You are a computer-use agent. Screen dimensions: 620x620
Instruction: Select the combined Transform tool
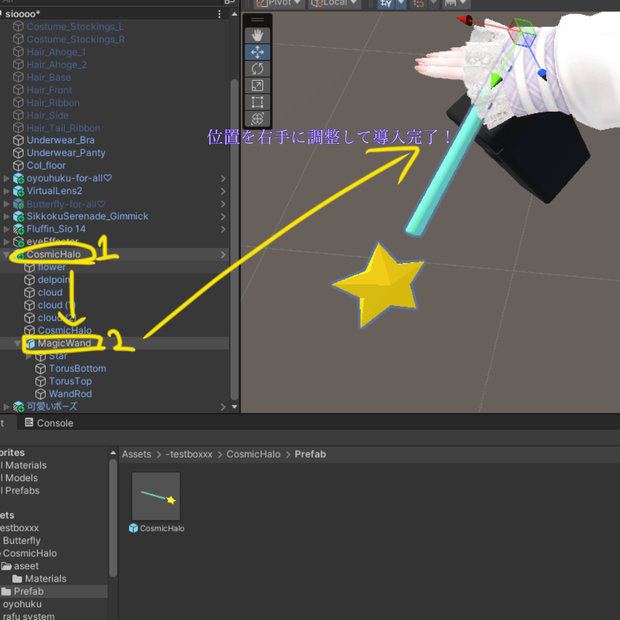(x=257, y=119)
